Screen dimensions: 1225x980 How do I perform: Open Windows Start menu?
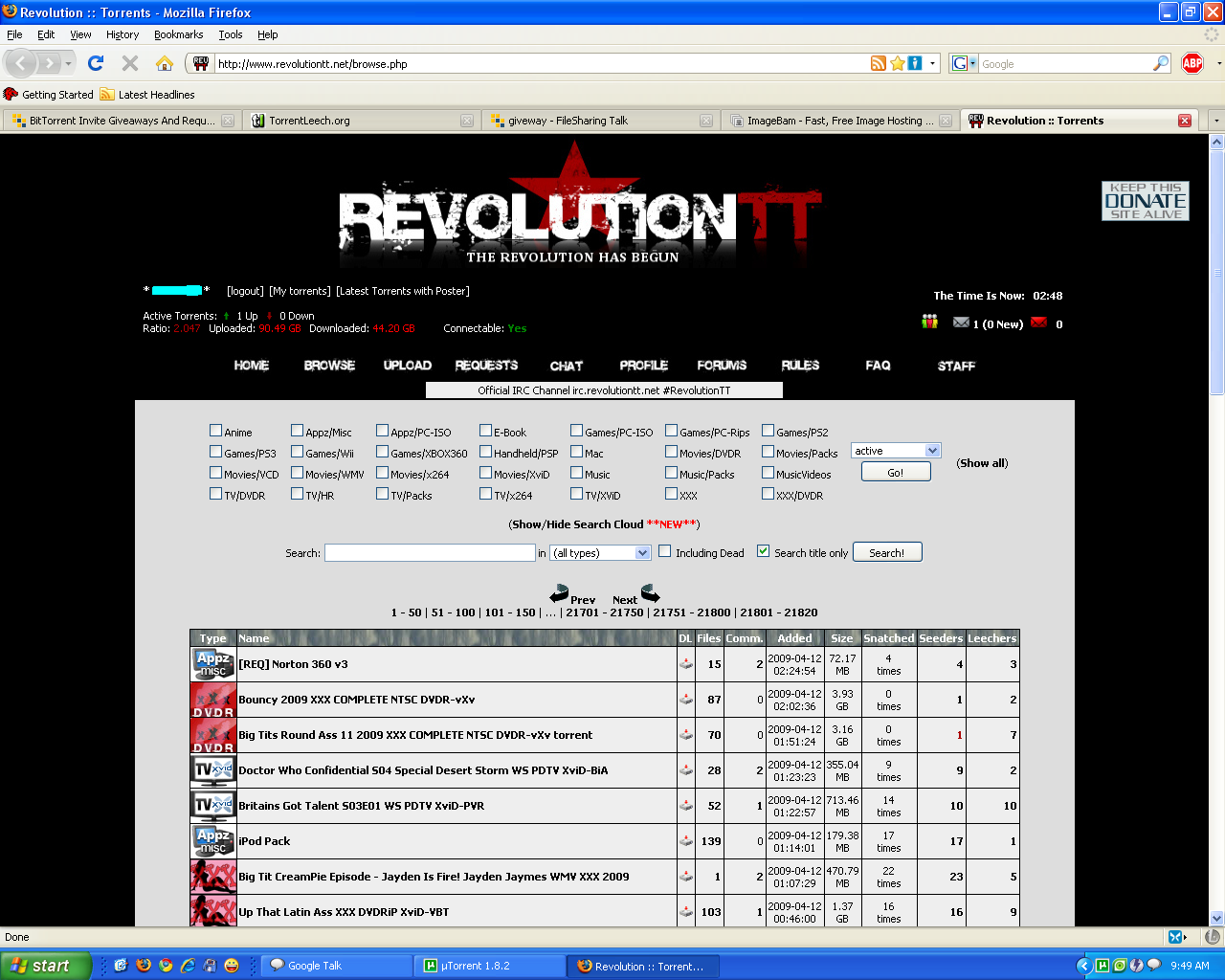pos(46,966)
